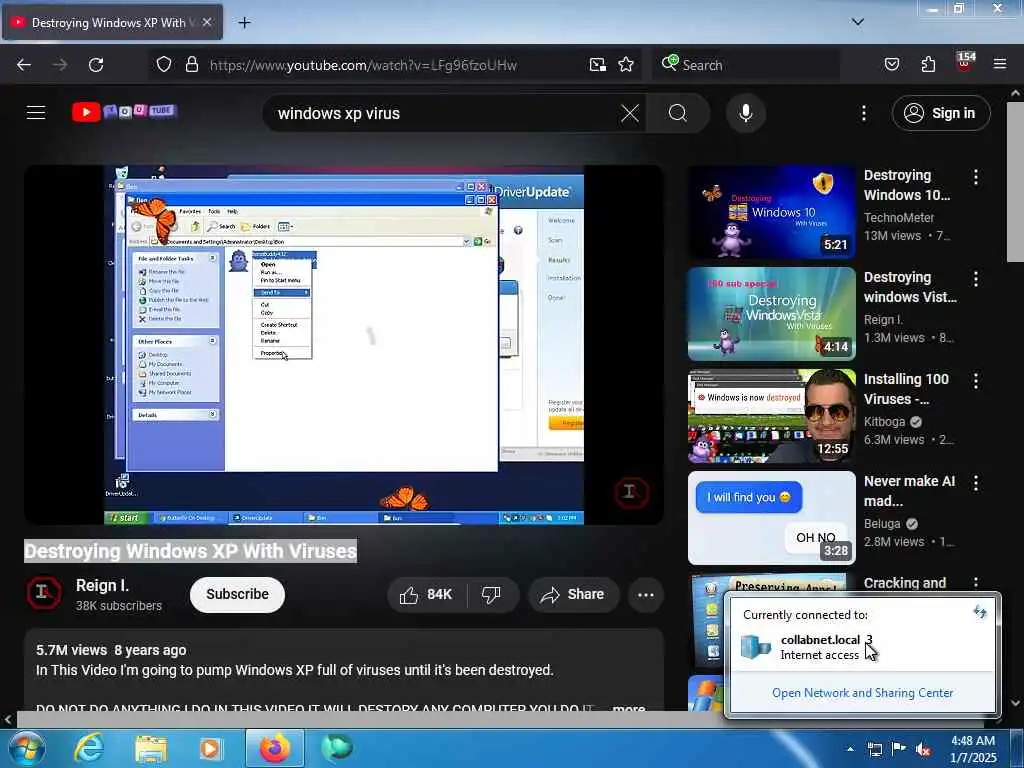Image resolution: width=1024 pixels, height=768 pixels.
Task: Open Windows Media Player taskbar icon
Action: 211,749
